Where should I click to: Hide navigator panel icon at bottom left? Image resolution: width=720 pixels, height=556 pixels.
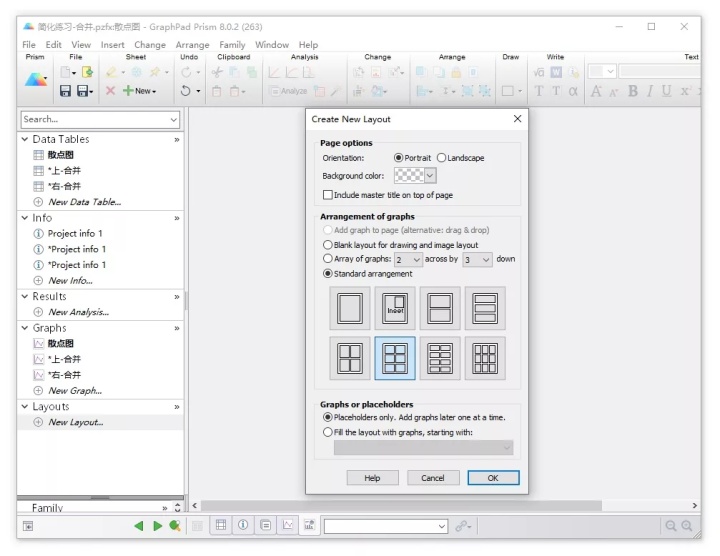(28, 526)
